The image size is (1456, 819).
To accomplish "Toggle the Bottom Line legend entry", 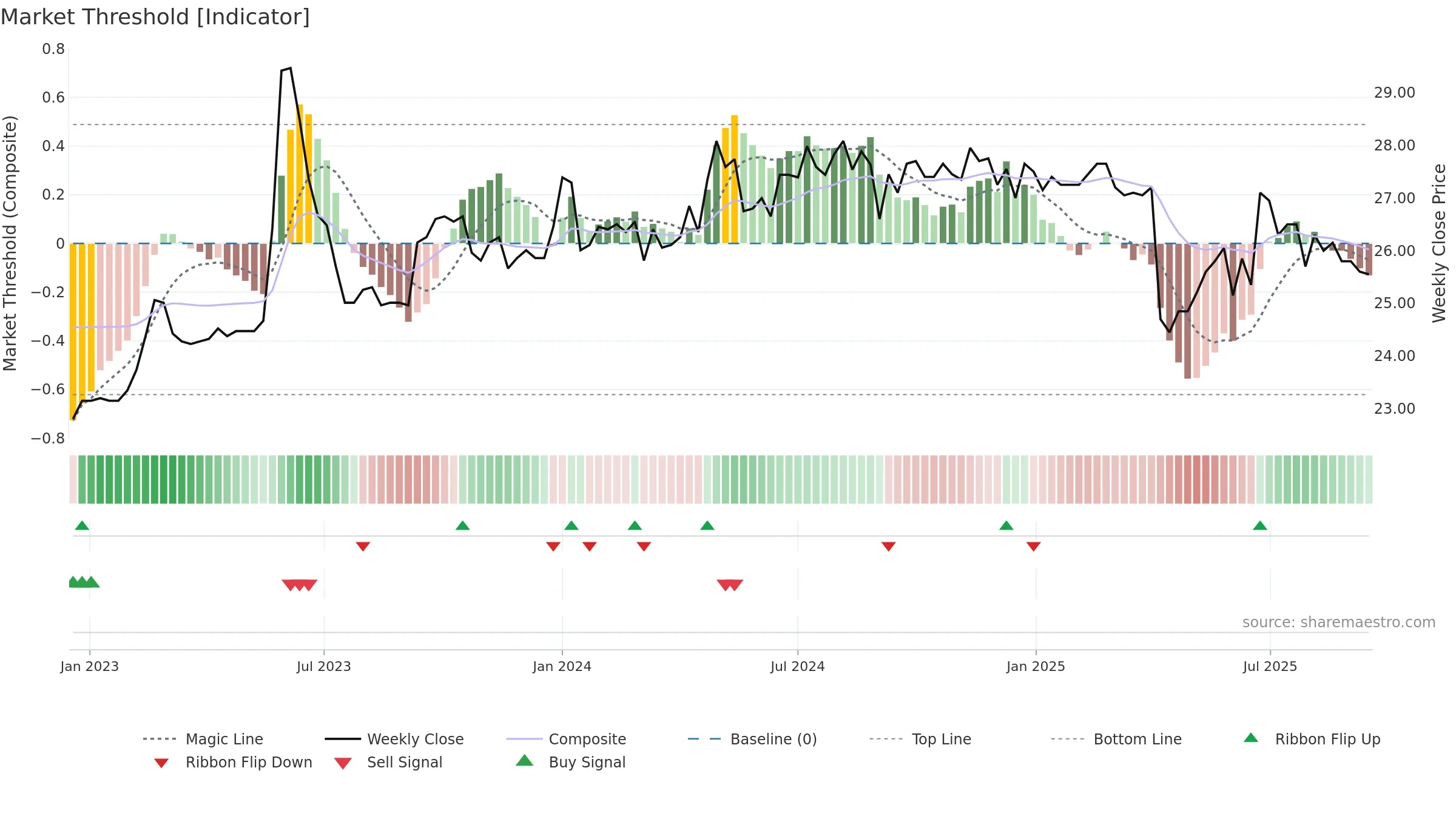I will coord(1116,739).
